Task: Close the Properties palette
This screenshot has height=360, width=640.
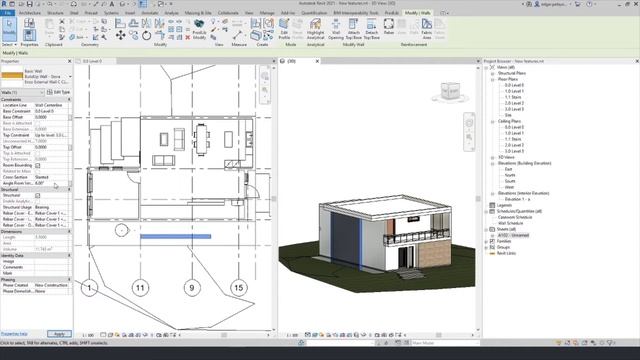Action: (x=69, y=61)
